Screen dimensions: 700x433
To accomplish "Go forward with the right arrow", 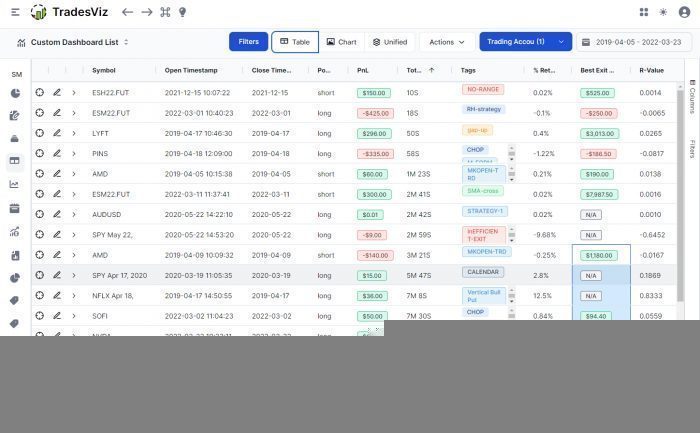I will [x=147, y=12].
